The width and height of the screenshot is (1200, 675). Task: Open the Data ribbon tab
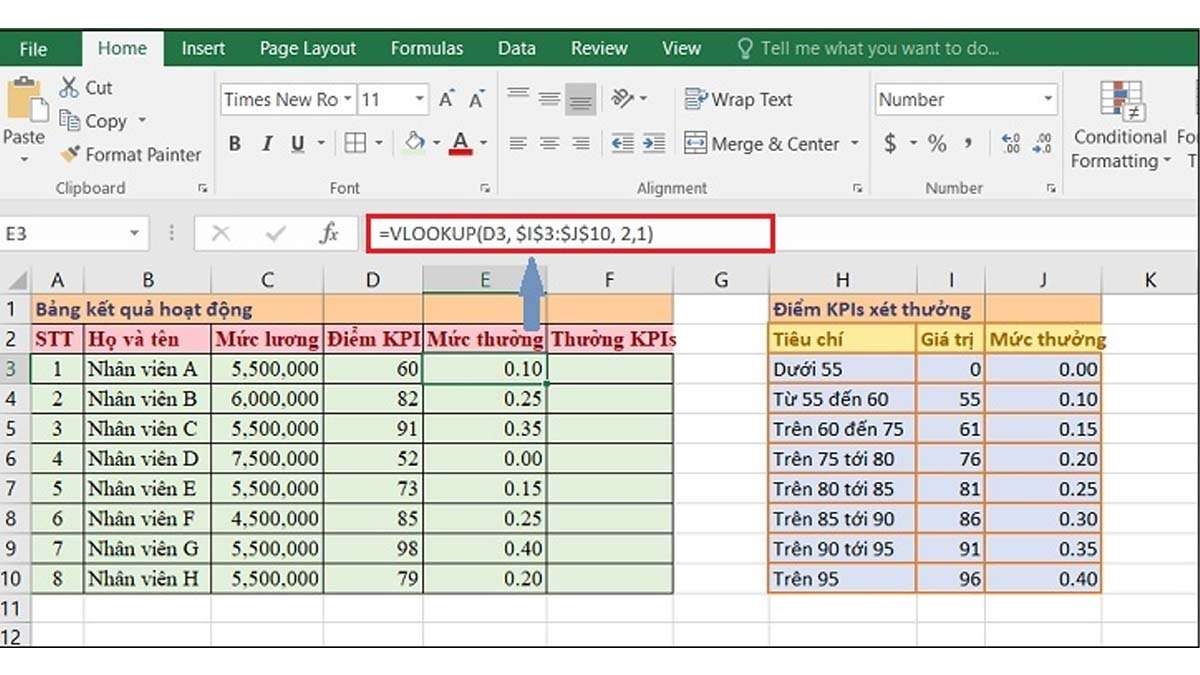[x=517, y=47]
